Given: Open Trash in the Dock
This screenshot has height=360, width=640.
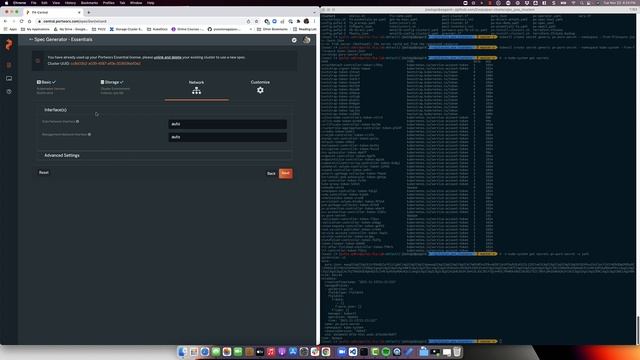Looking at the screenshot, I should pyautogui.click(x=457, y=351).
